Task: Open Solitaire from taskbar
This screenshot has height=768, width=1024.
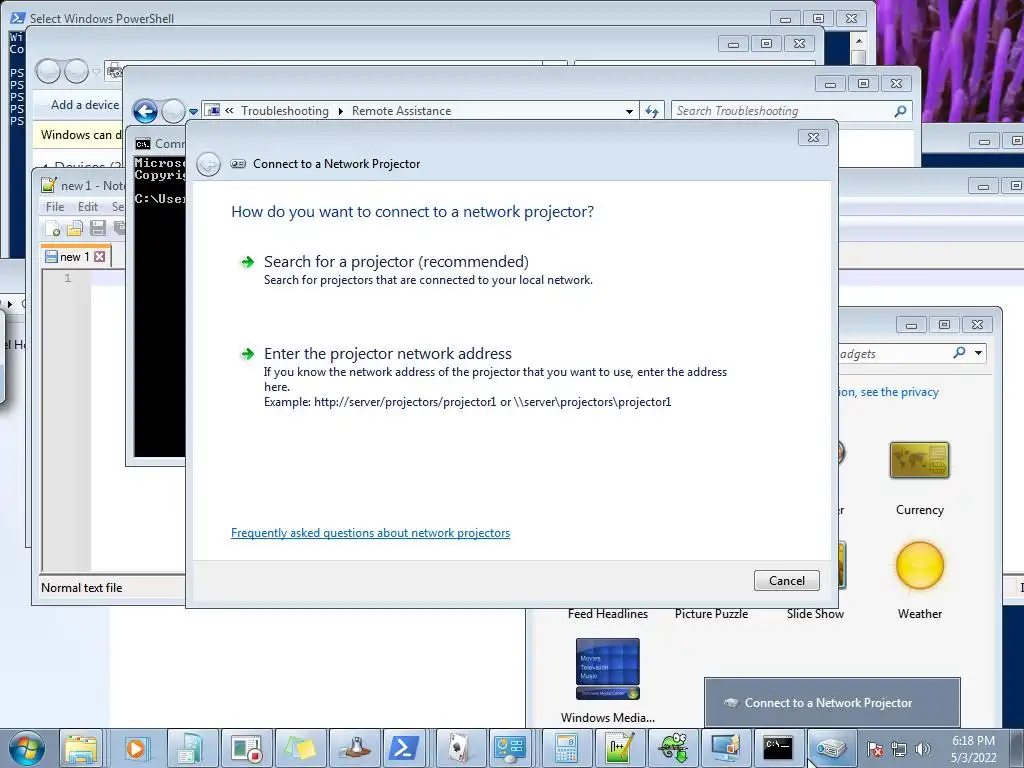Action: pyautogui.click(x=458, y=748)
